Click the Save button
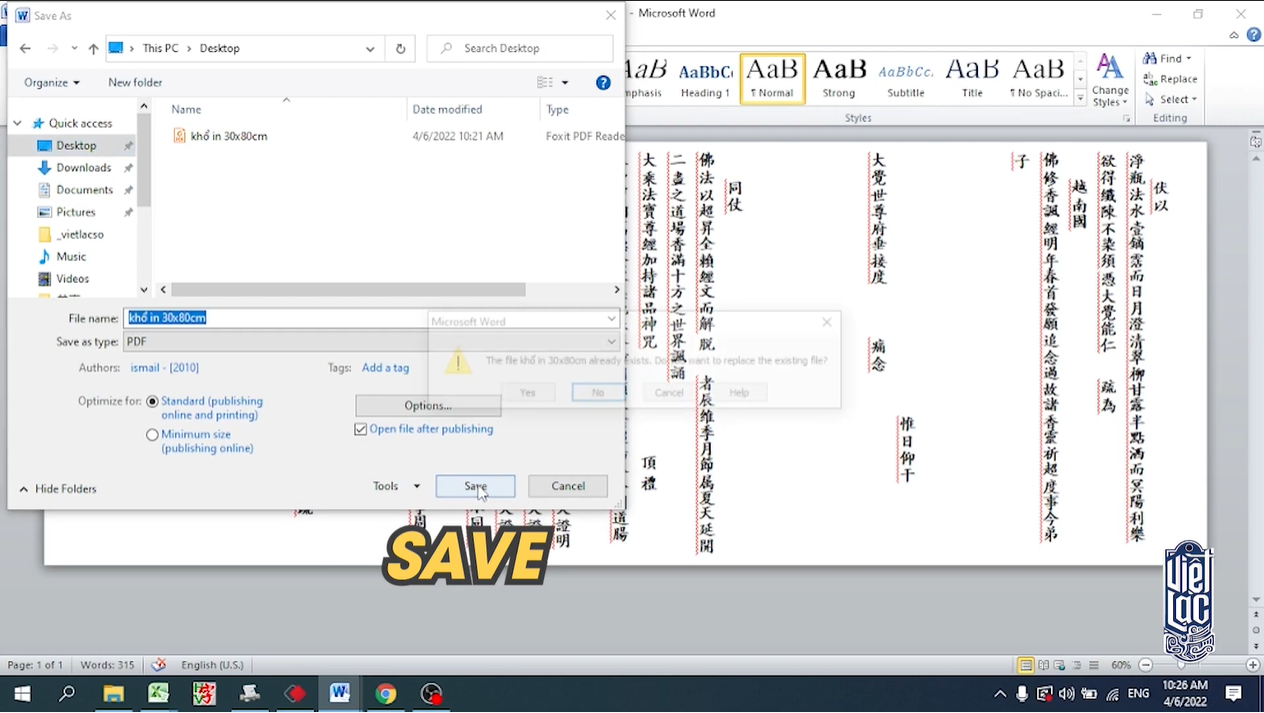Image resolution: width=1264 pixels, height=713 pixels. coord(475,486)
